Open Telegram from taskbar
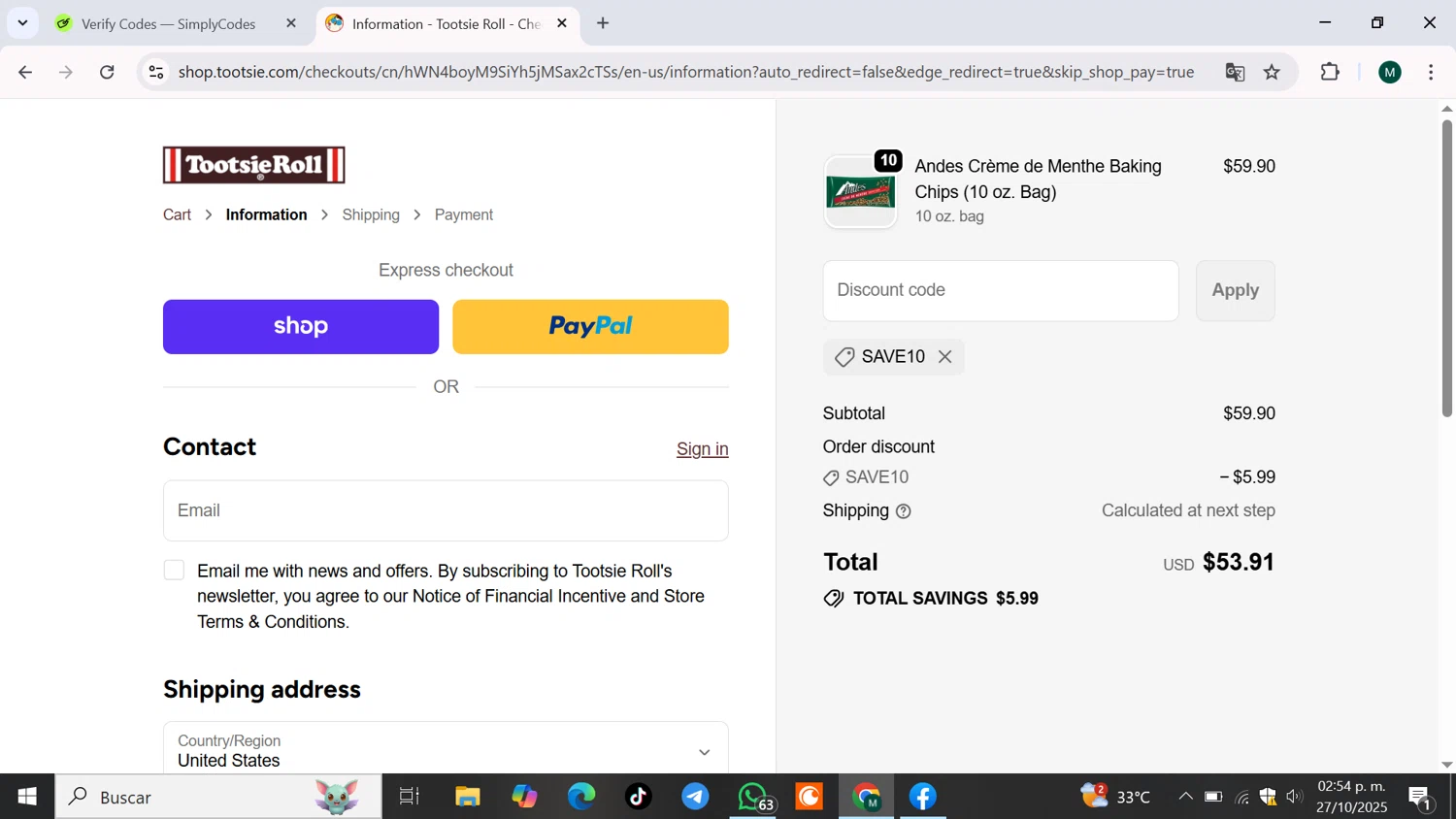The image size is (1456, 819). click(x=695, y=797)
